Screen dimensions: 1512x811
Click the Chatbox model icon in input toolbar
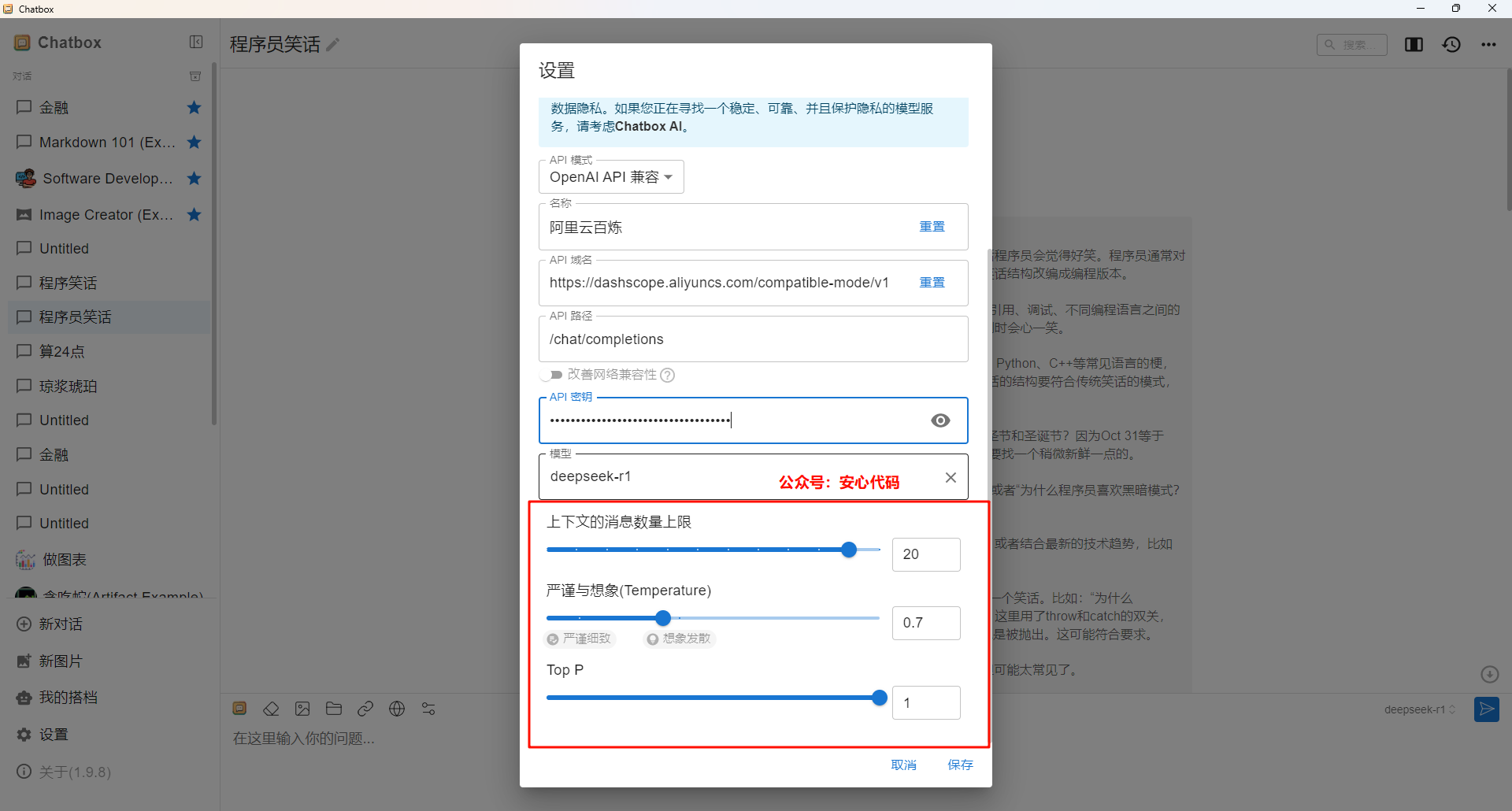coord(240,709)
